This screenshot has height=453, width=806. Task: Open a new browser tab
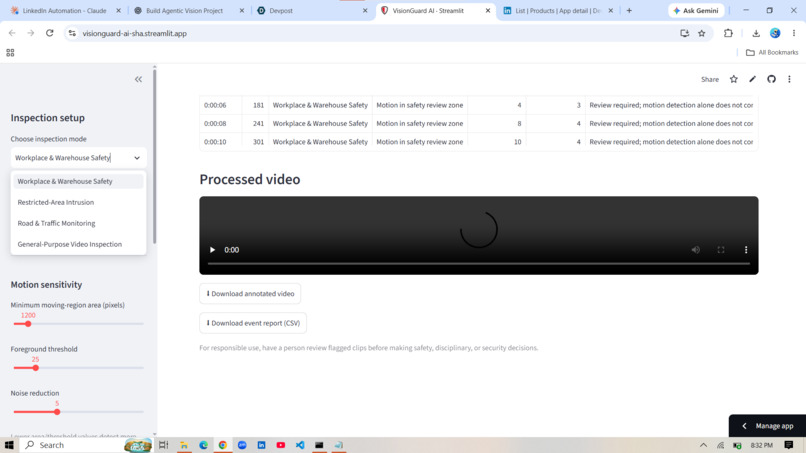point(629,10)
